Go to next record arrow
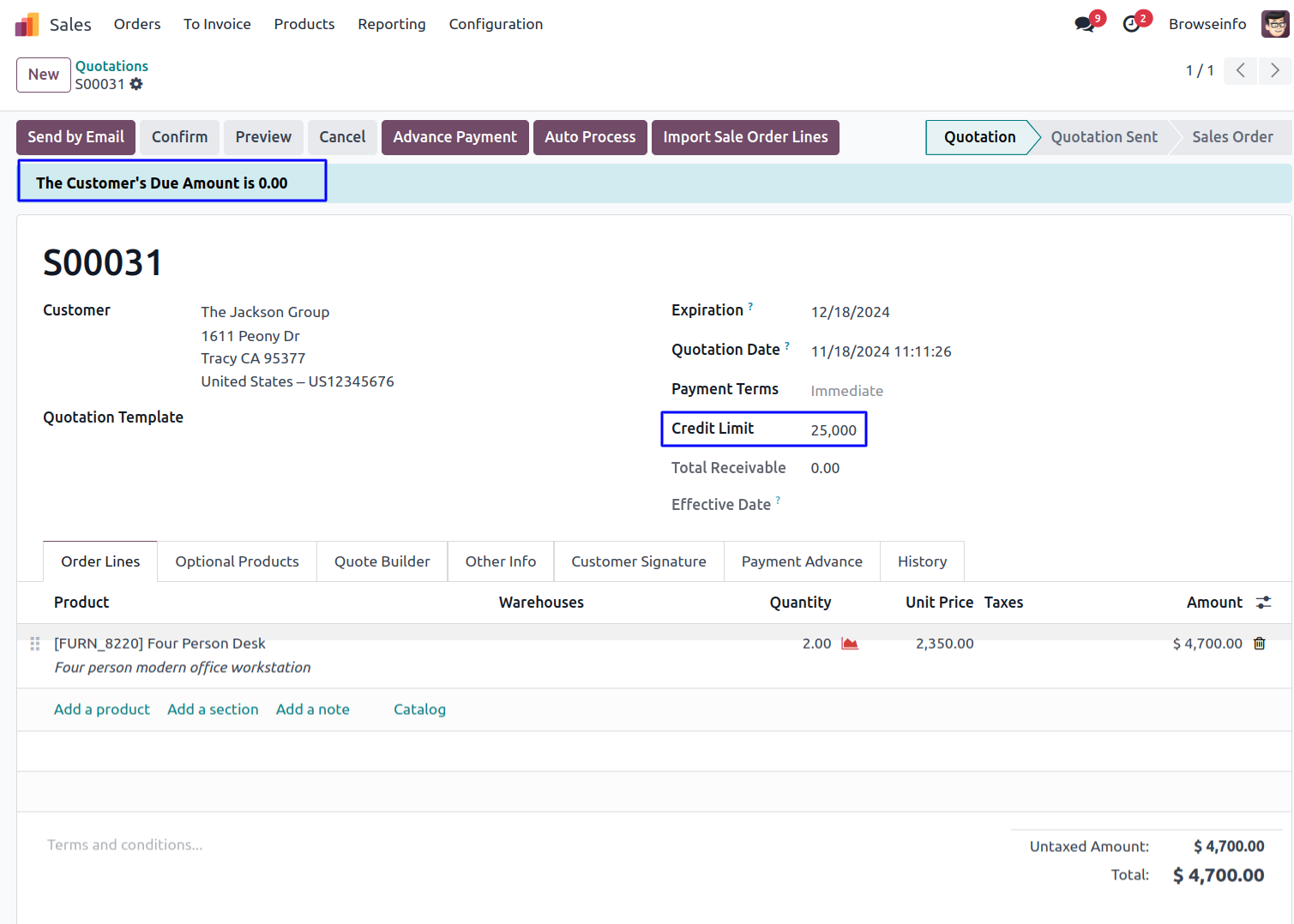The width and height of the screenshot is (1294, 924). (1274, 70)
